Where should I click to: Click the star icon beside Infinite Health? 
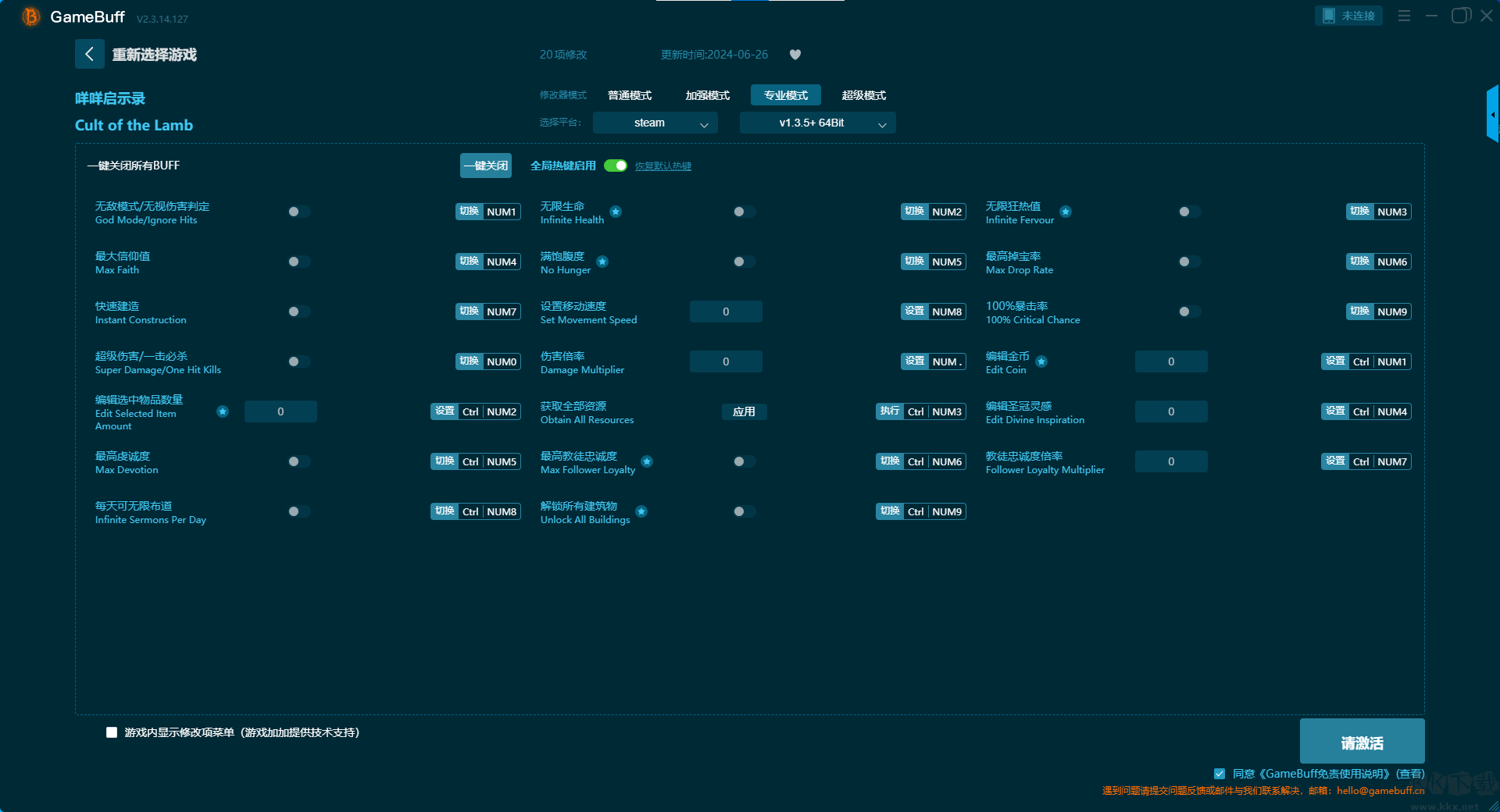(x=616, y=212)
